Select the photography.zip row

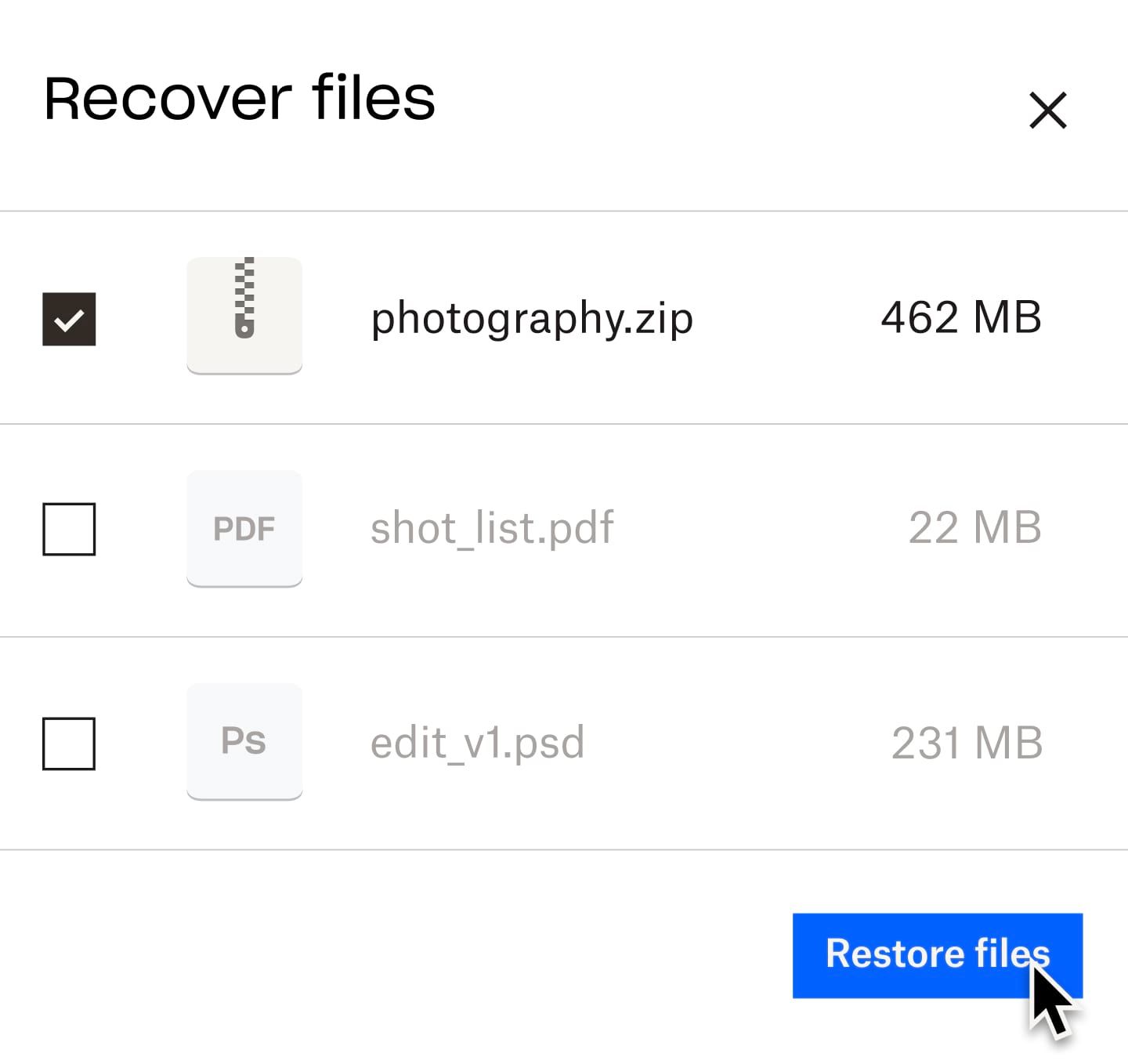click(x=533, y=317)
